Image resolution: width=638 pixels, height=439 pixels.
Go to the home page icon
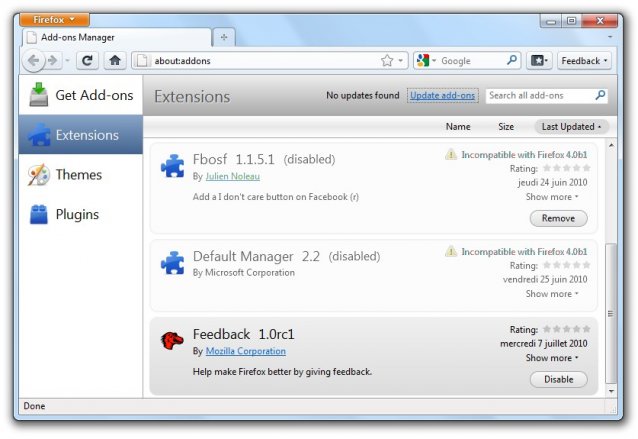(x=115, y=61)
